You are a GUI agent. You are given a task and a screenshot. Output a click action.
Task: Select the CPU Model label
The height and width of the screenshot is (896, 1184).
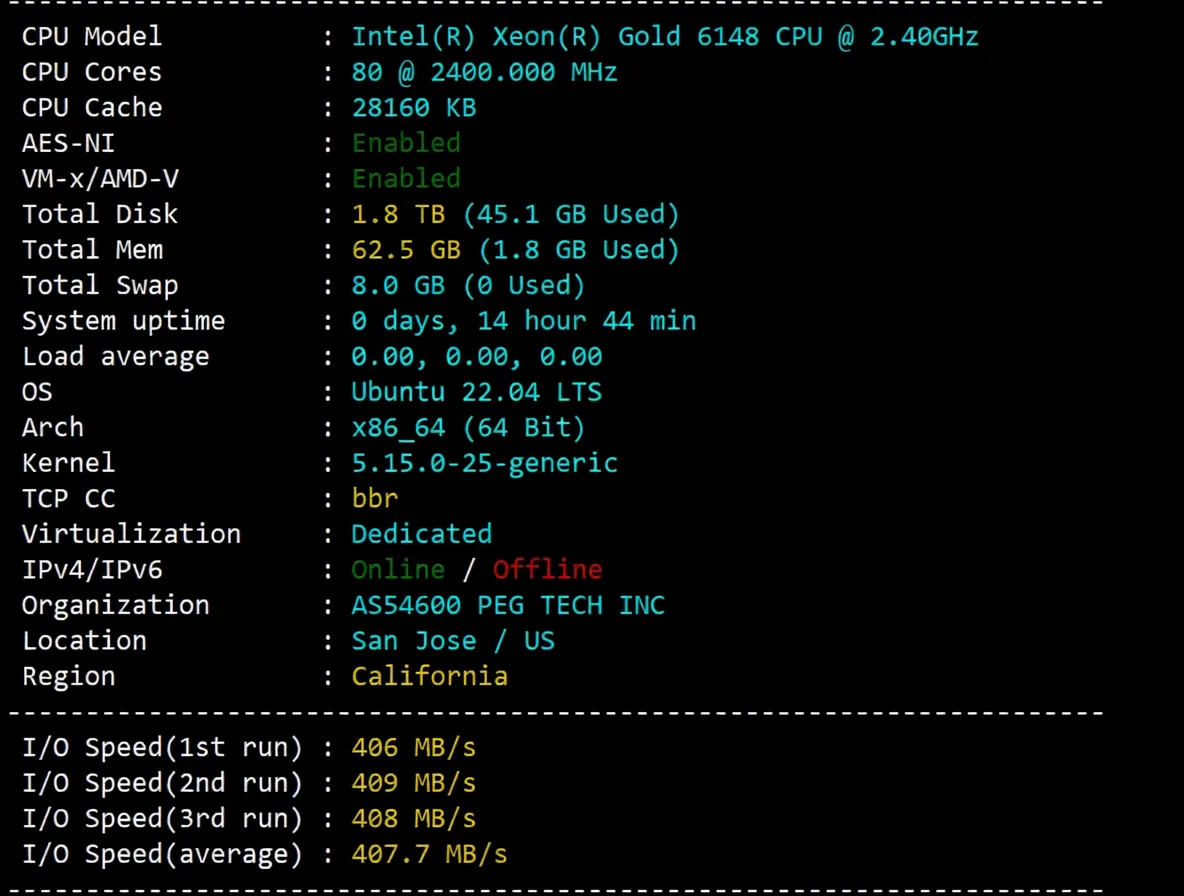[91, 36]
